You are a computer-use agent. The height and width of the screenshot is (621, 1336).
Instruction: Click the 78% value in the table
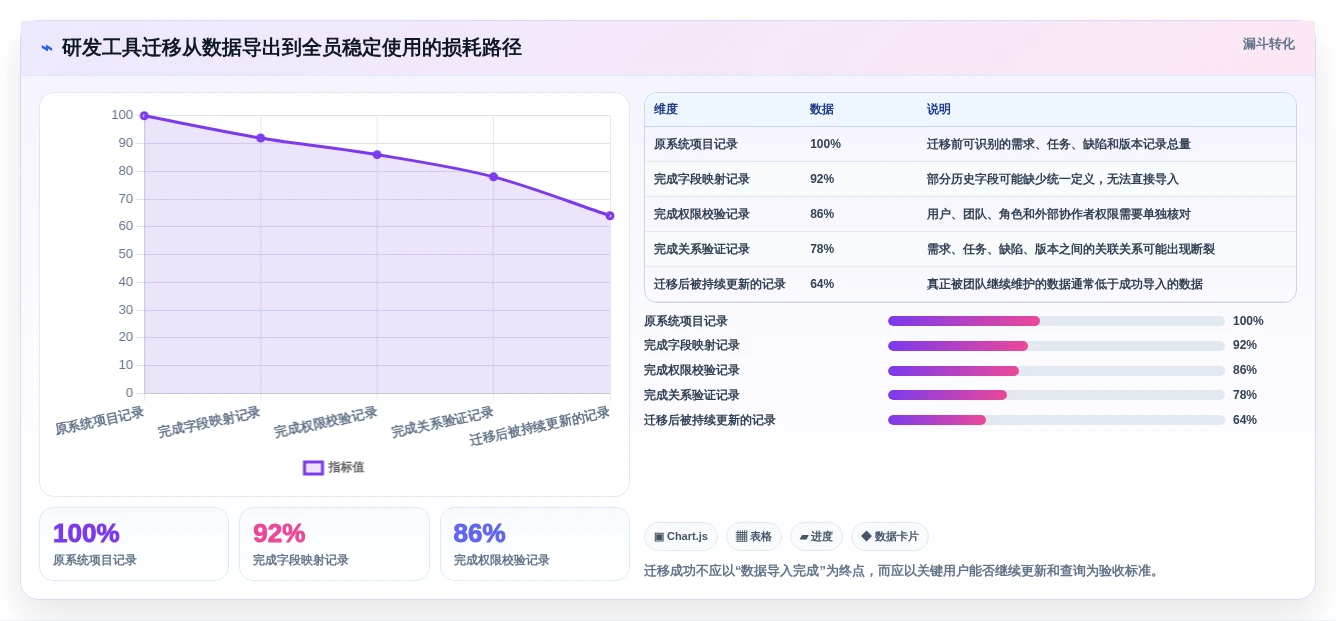822,249
